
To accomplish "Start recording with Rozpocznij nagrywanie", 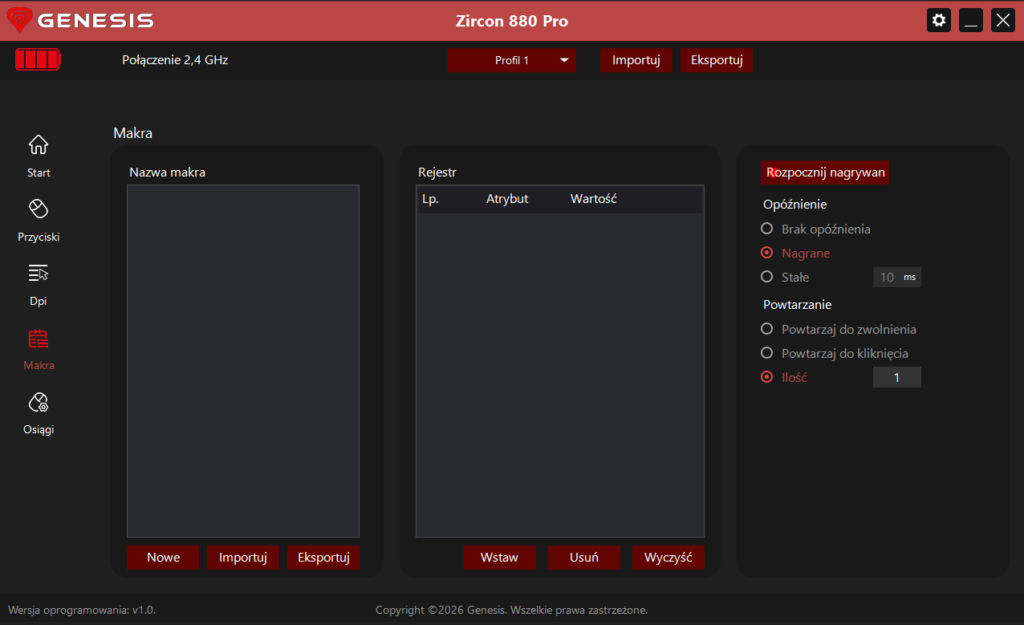I will point(825,172).
